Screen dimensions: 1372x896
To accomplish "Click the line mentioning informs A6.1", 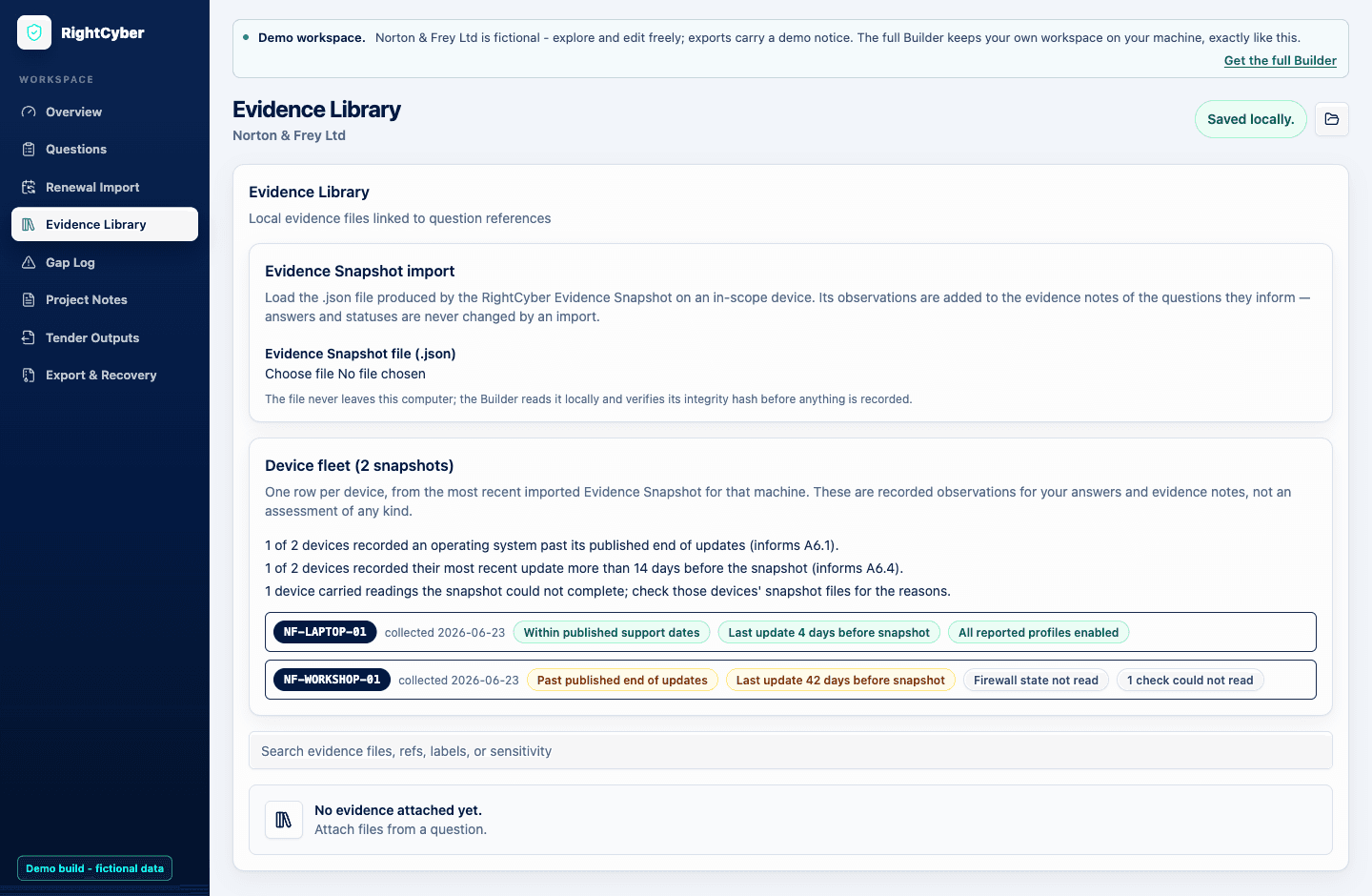I will click(552, 545).
